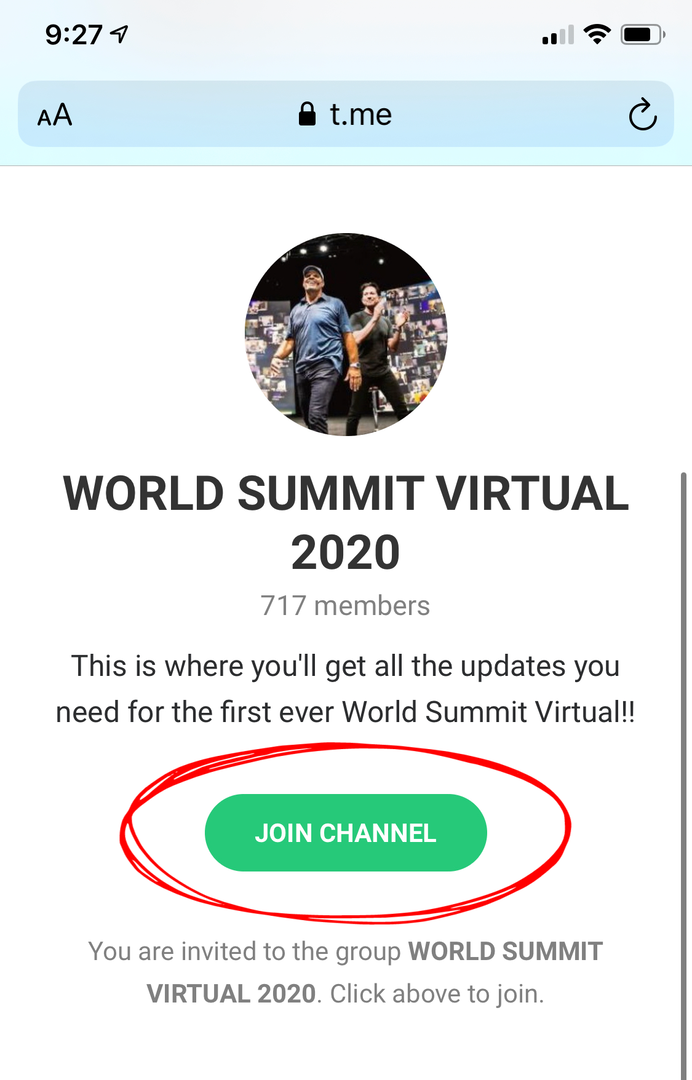Tap the cellular signal bars

pyautogui.click(x=558, y=34)
